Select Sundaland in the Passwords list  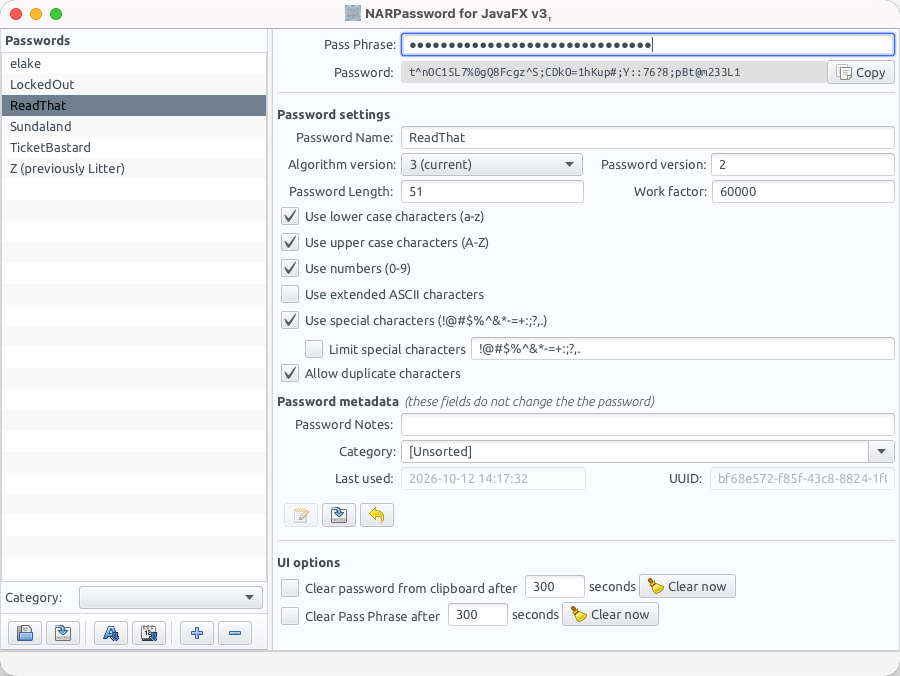pyautogui.click(x=134, y=126)
